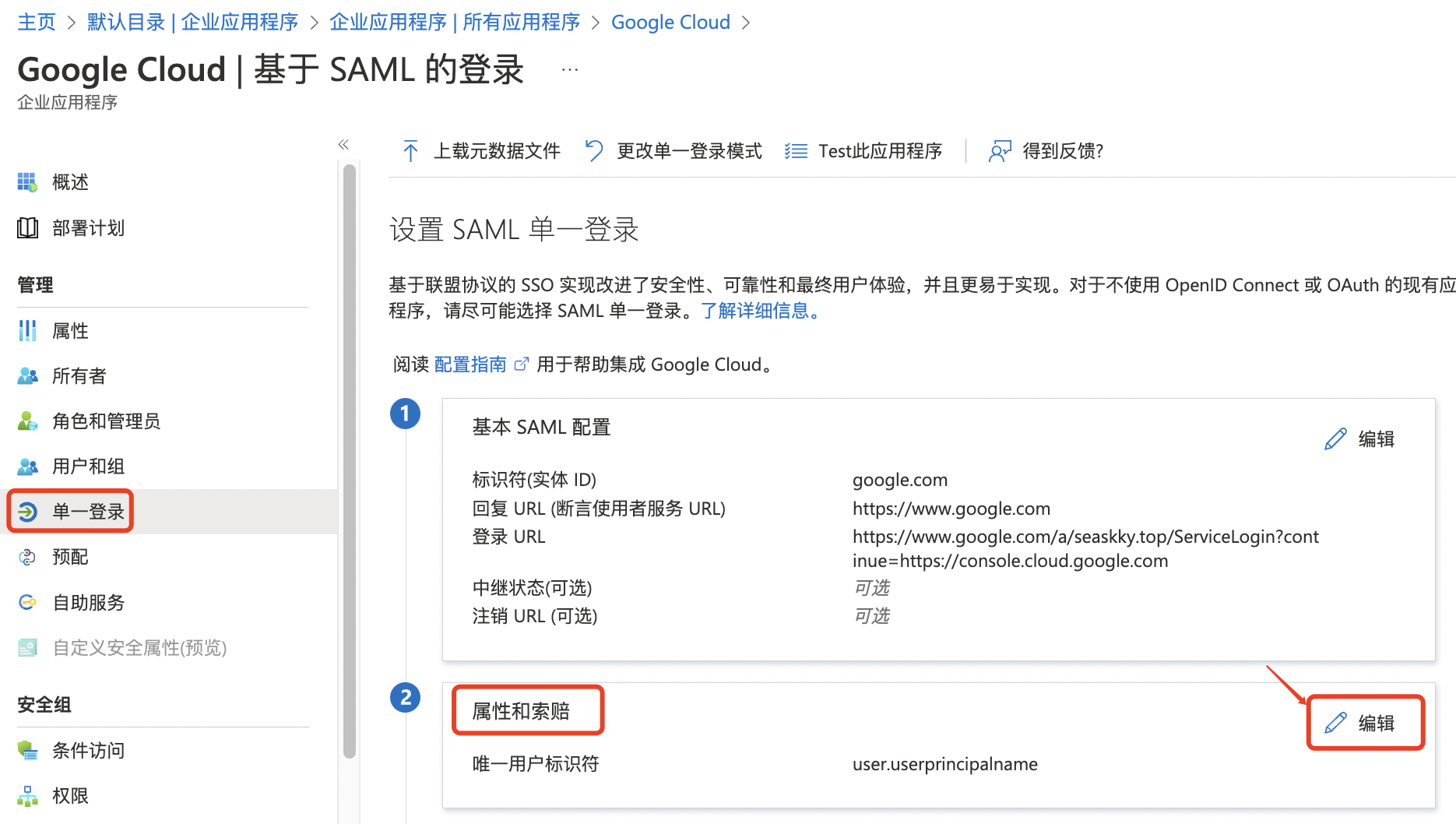Open the 自助服务 icon
Viewport: 1456px width, 824px height.
[x=27, y=602]
